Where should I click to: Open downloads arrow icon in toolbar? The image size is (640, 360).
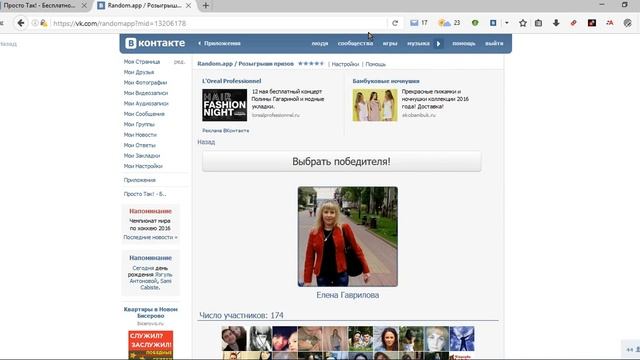(556, 23)
